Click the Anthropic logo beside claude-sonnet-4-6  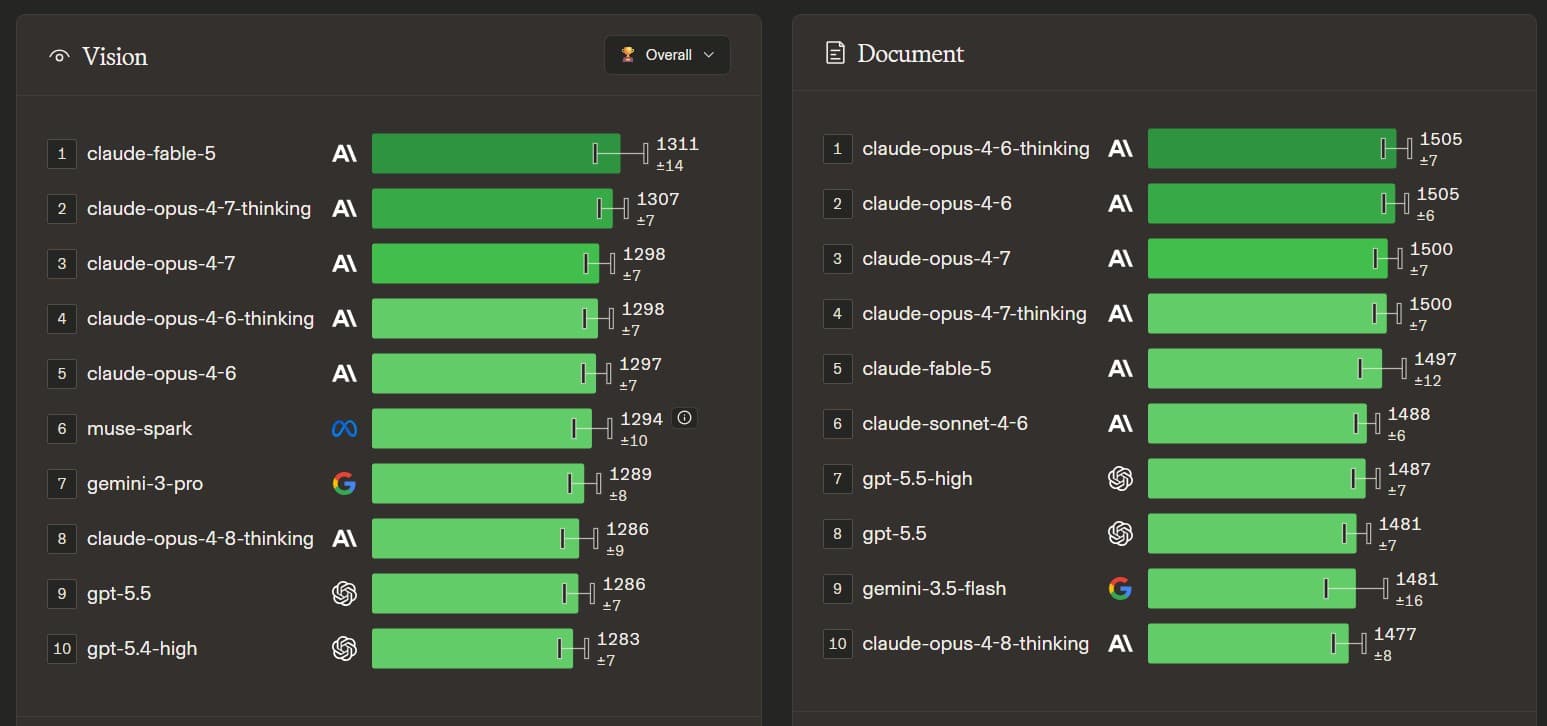point(1120,424)
